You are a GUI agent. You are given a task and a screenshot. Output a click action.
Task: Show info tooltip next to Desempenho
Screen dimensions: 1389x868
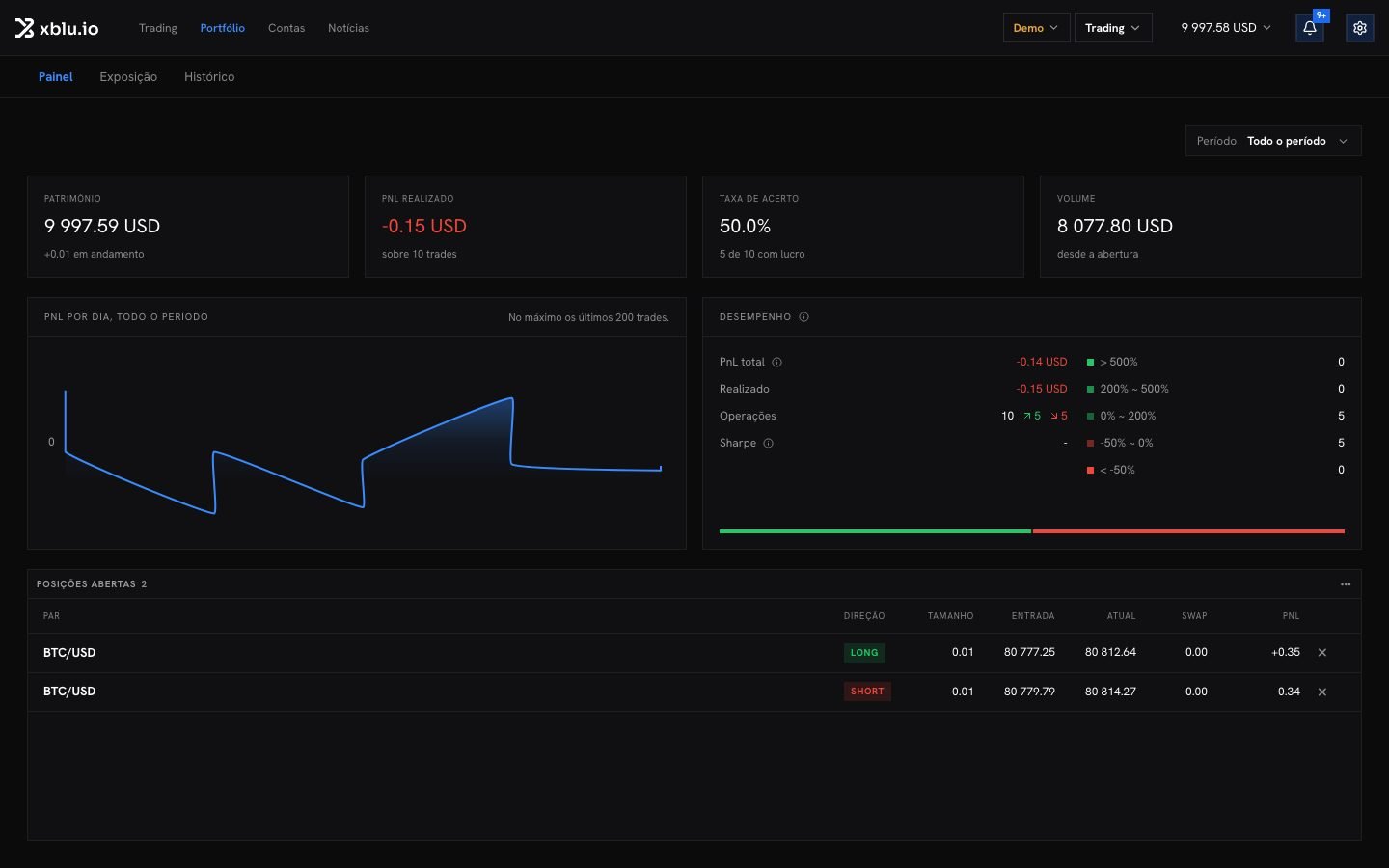tap(803, 317)
